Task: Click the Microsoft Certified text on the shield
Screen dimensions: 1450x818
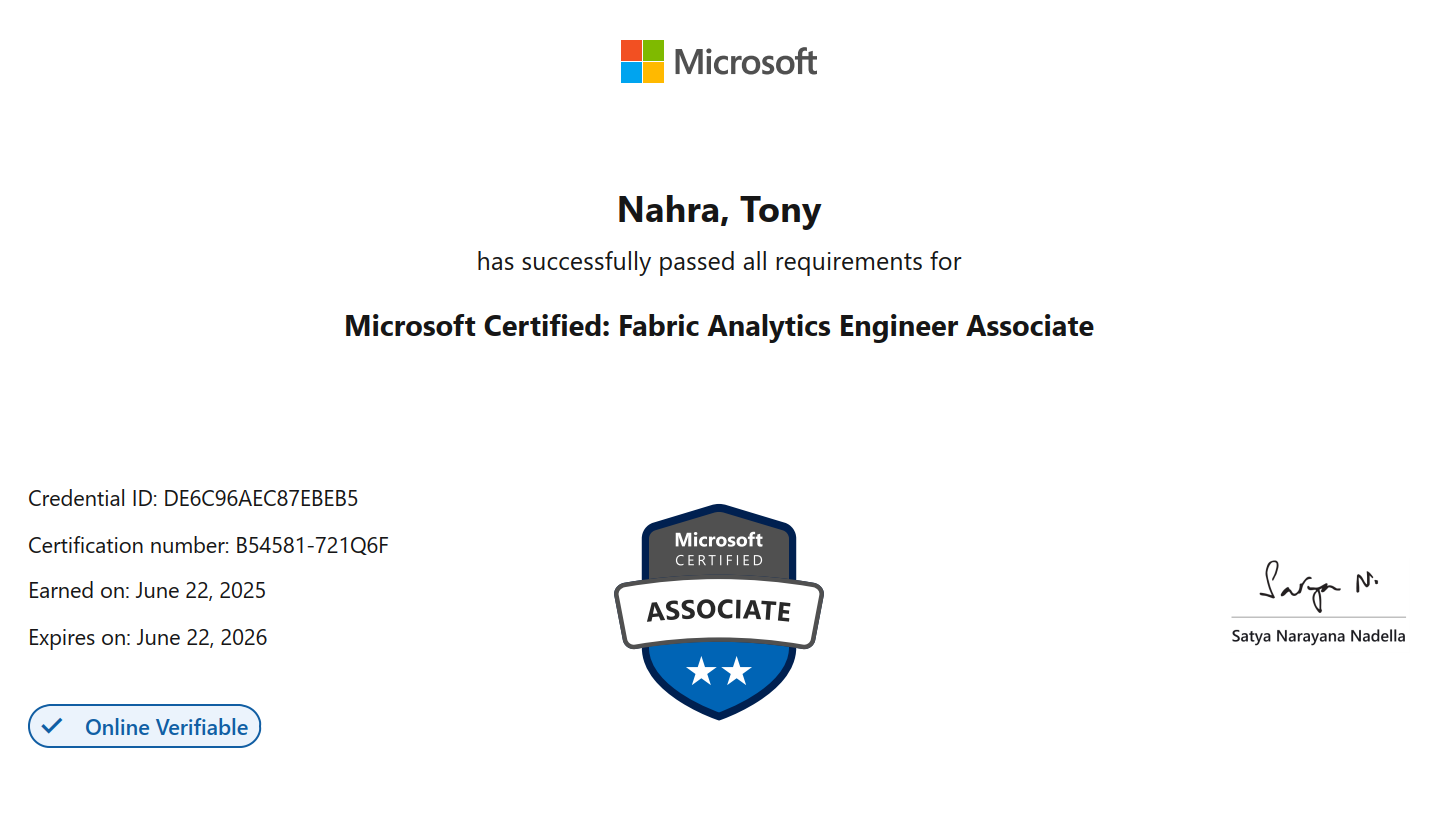Action: pos(719,549)
